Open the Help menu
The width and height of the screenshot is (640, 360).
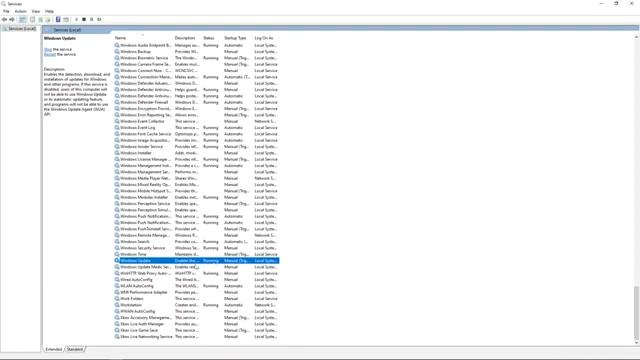pos(49,11)
